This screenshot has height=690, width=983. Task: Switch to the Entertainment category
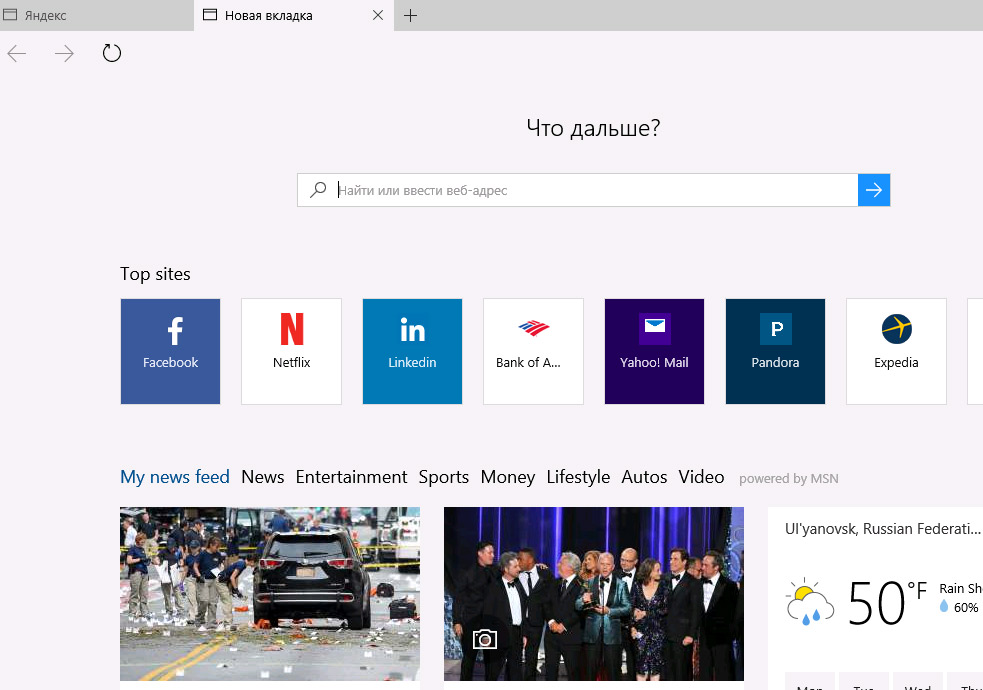(x=352, y=478)
